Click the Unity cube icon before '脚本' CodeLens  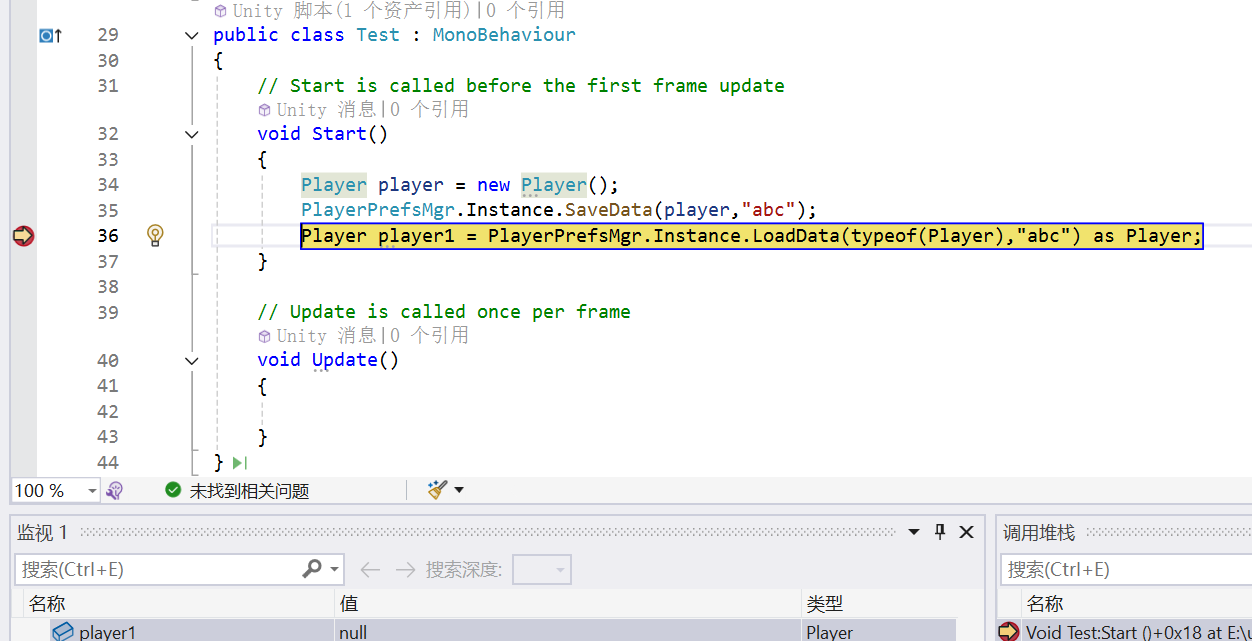click(x=220, y=11)
